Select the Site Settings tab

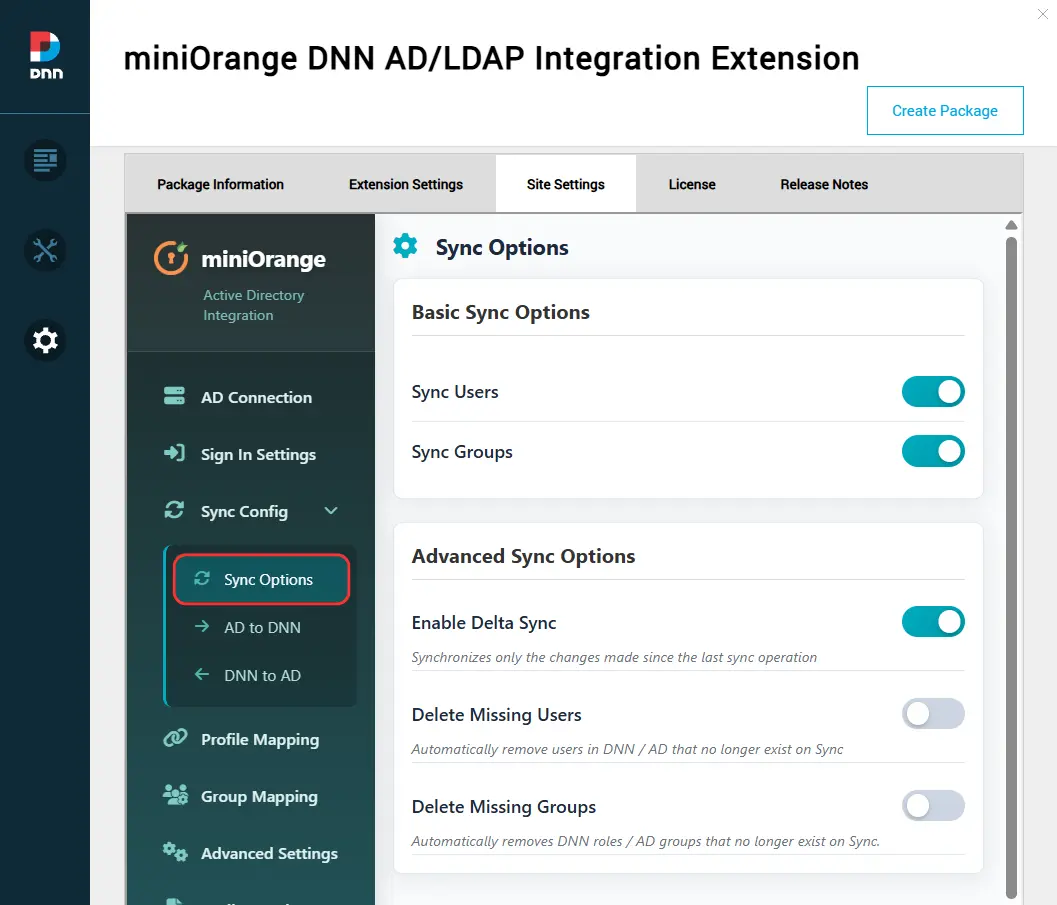[566, 184]
